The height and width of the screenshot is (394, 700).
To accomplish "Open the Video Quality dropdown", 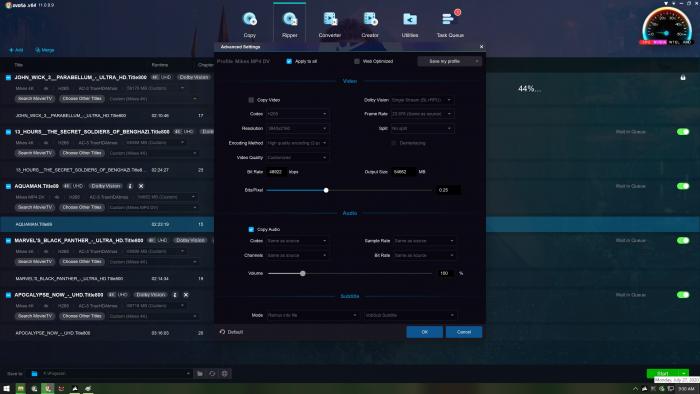I will [297, 158].
